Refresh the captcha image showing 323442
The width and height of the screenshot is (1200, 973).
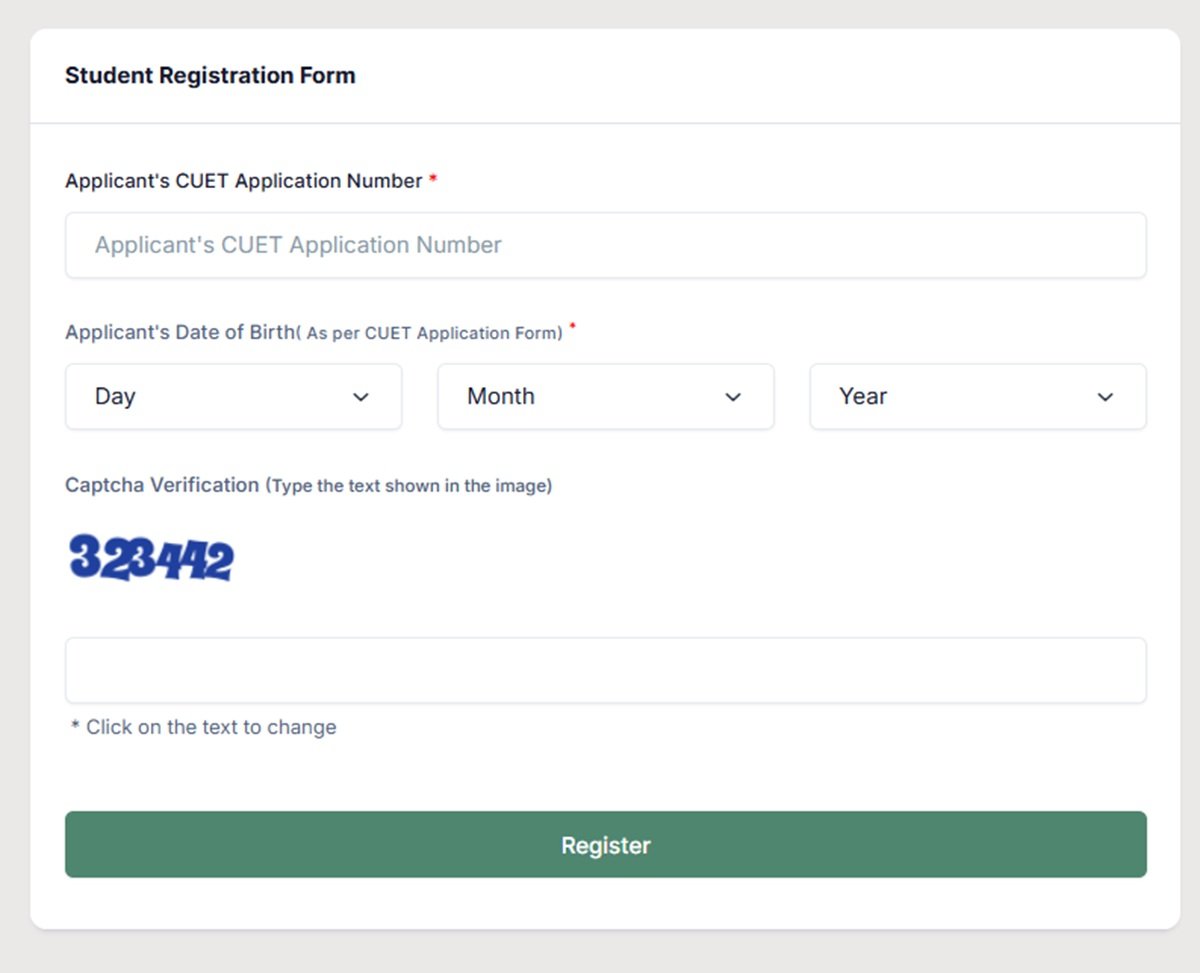click(151, 557)
